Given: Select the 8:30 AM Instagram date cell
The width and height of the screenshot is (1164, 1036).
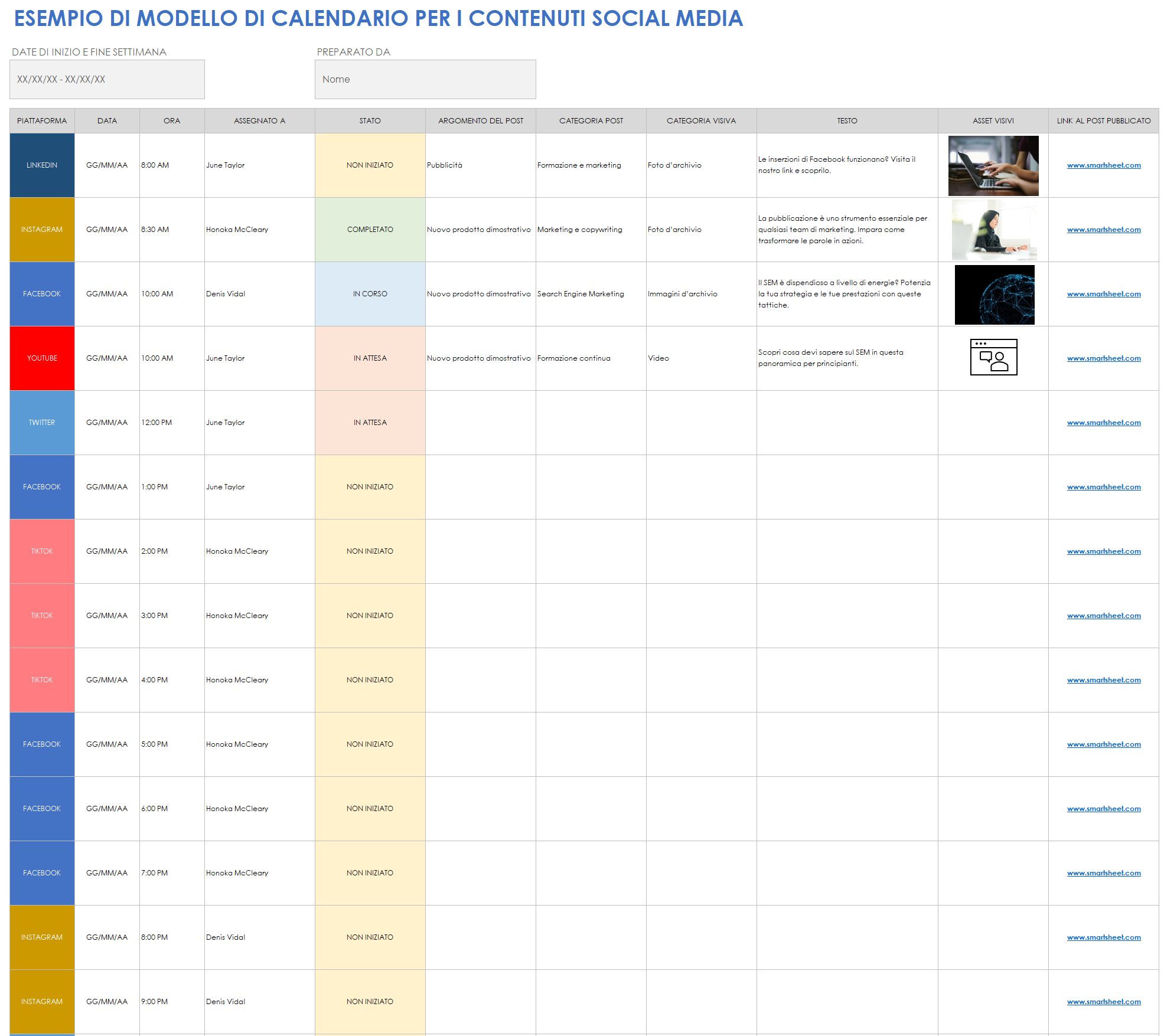Looking at the screenshot, I should 107,230.
